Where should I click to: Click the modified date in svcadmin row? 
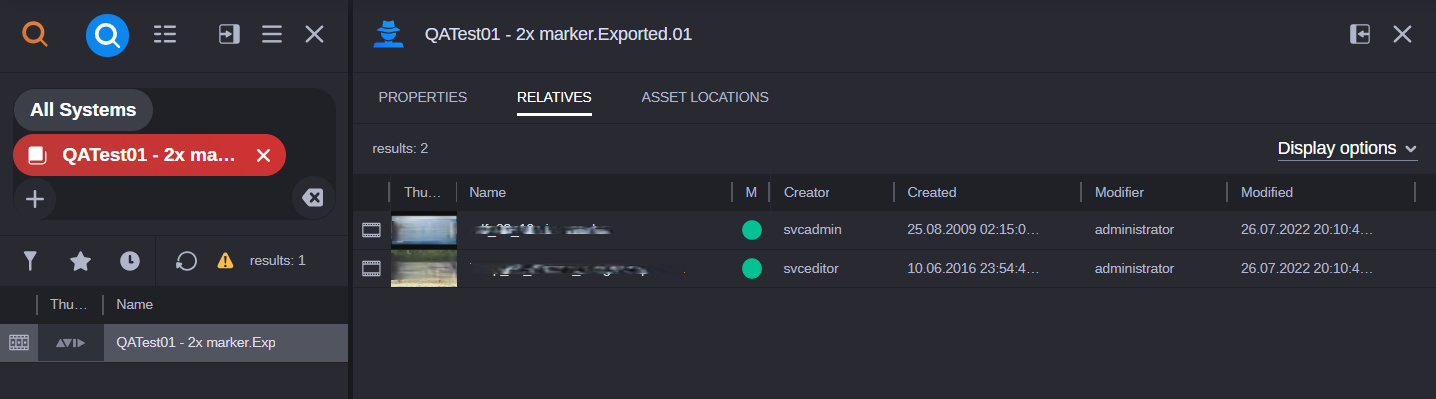1307,230
